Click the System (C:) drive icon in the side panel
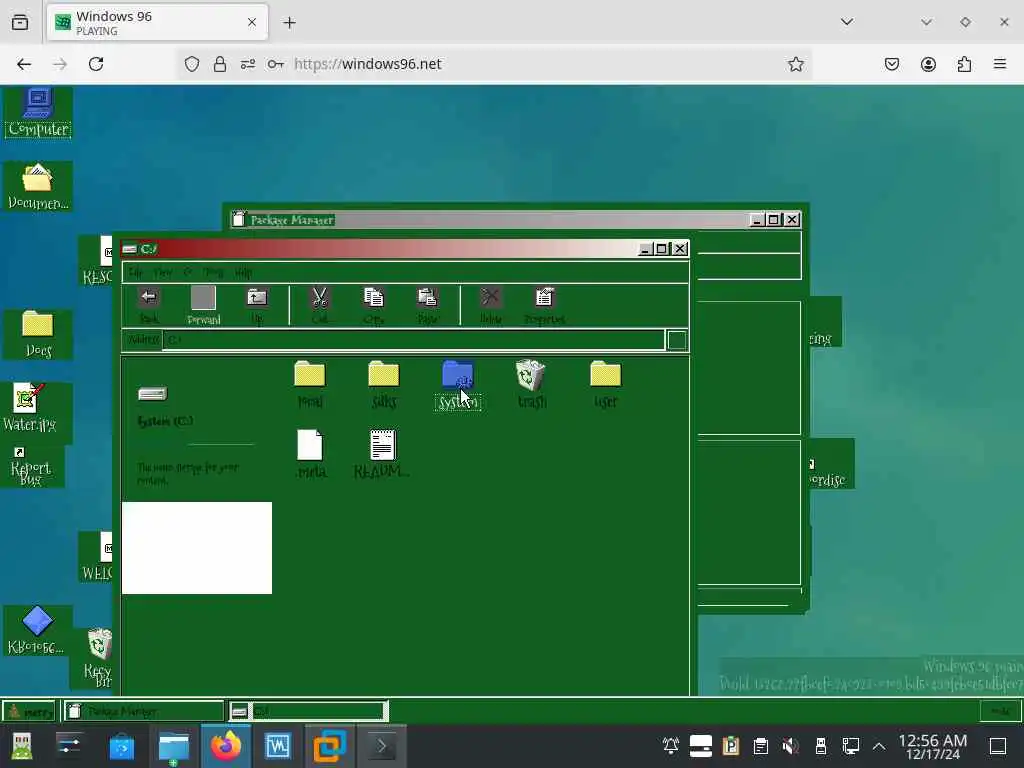1024x768 pixels. pos(153,394)
